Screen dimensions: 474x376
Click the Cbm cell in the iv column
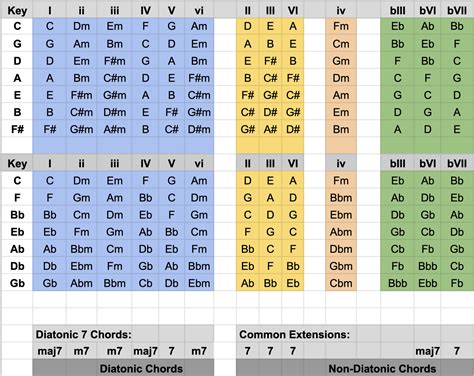(341, 283)
